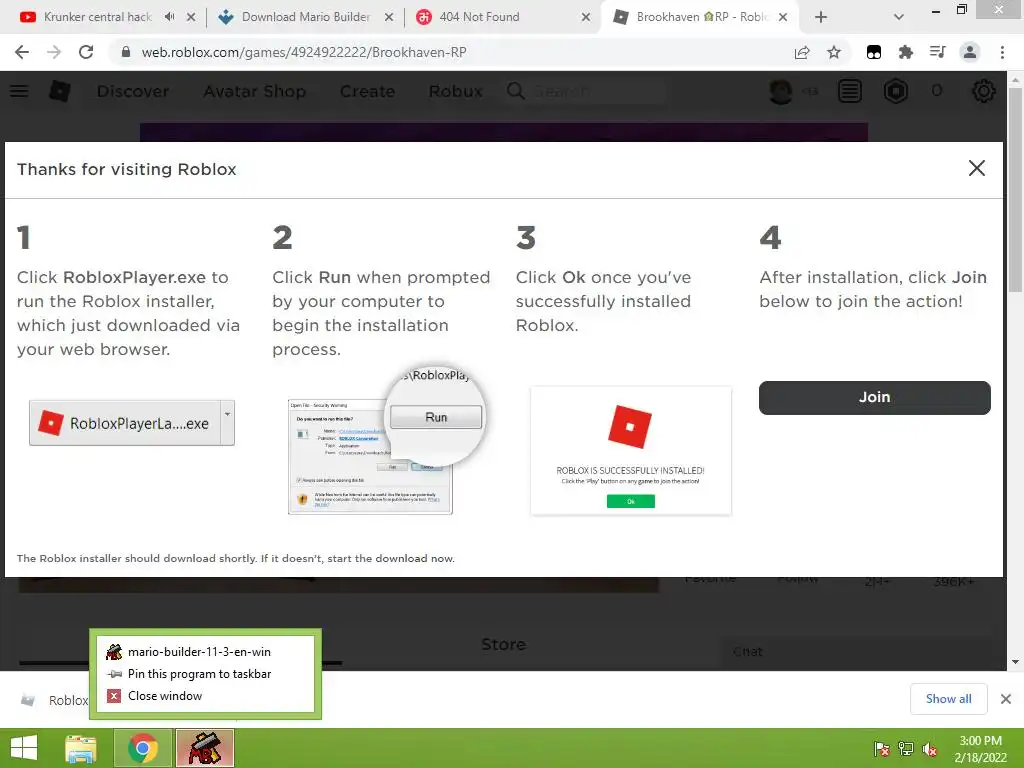This screenshot has height=768, width=1024.
Task: Click the Join button
Action: point(874,397)
